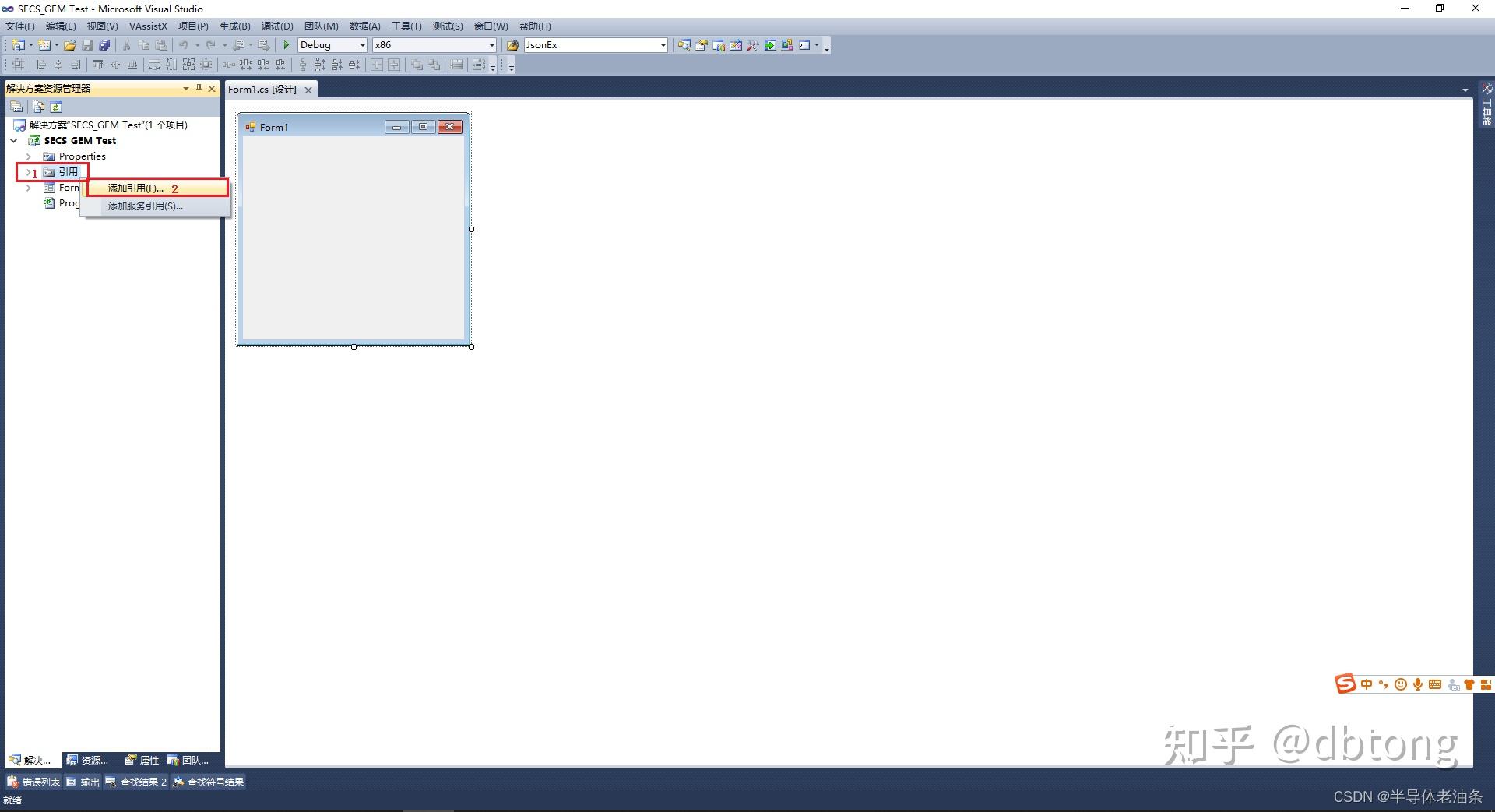Click the Cut toolbar icon

point(126,45)
